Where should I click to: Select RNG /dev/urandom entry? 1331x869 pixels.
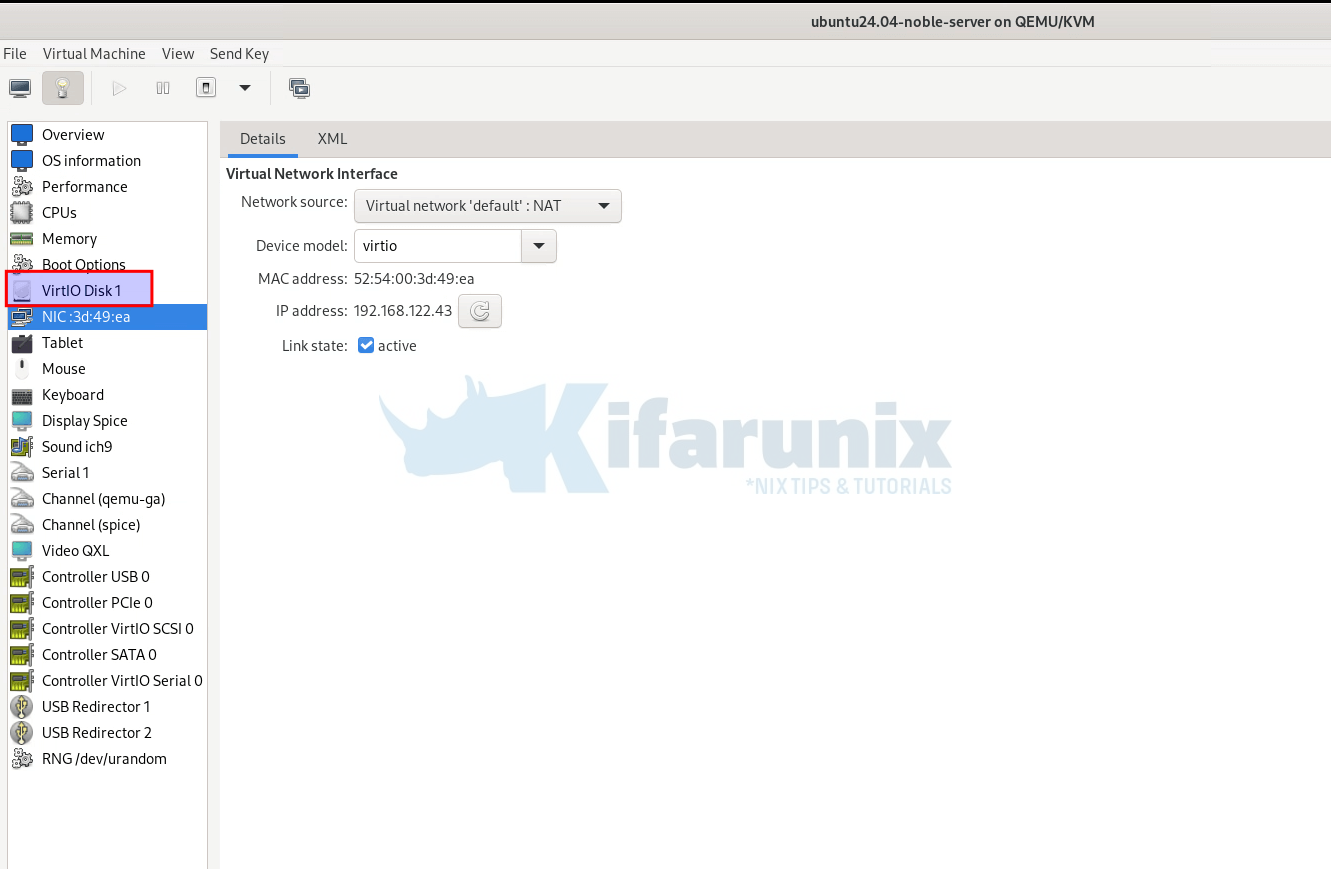tap(108, 759)
